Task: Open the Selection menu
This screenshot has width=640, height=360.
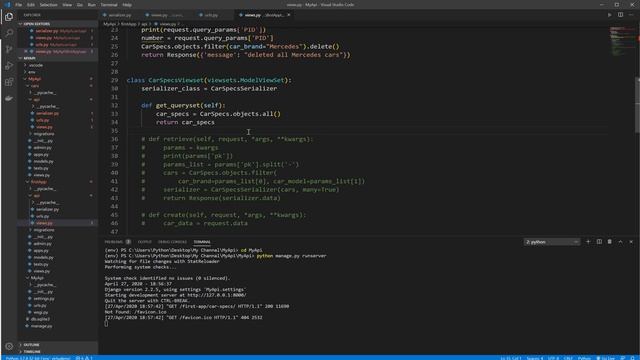Action: coord(48,4)
